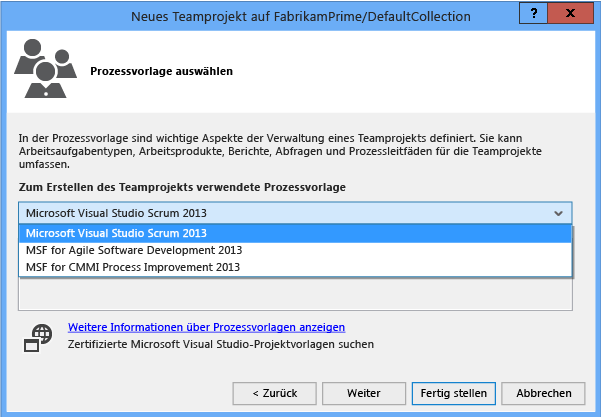Click the < Zurück button
601x417 pixels.
click(274, 393)
